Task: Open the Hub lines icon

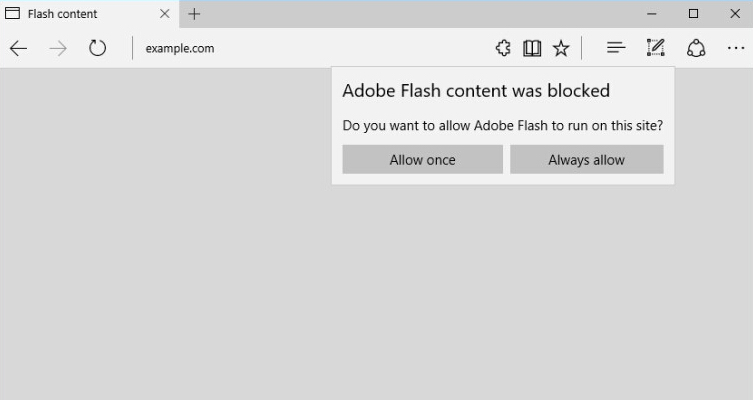Action: (616, 48)
